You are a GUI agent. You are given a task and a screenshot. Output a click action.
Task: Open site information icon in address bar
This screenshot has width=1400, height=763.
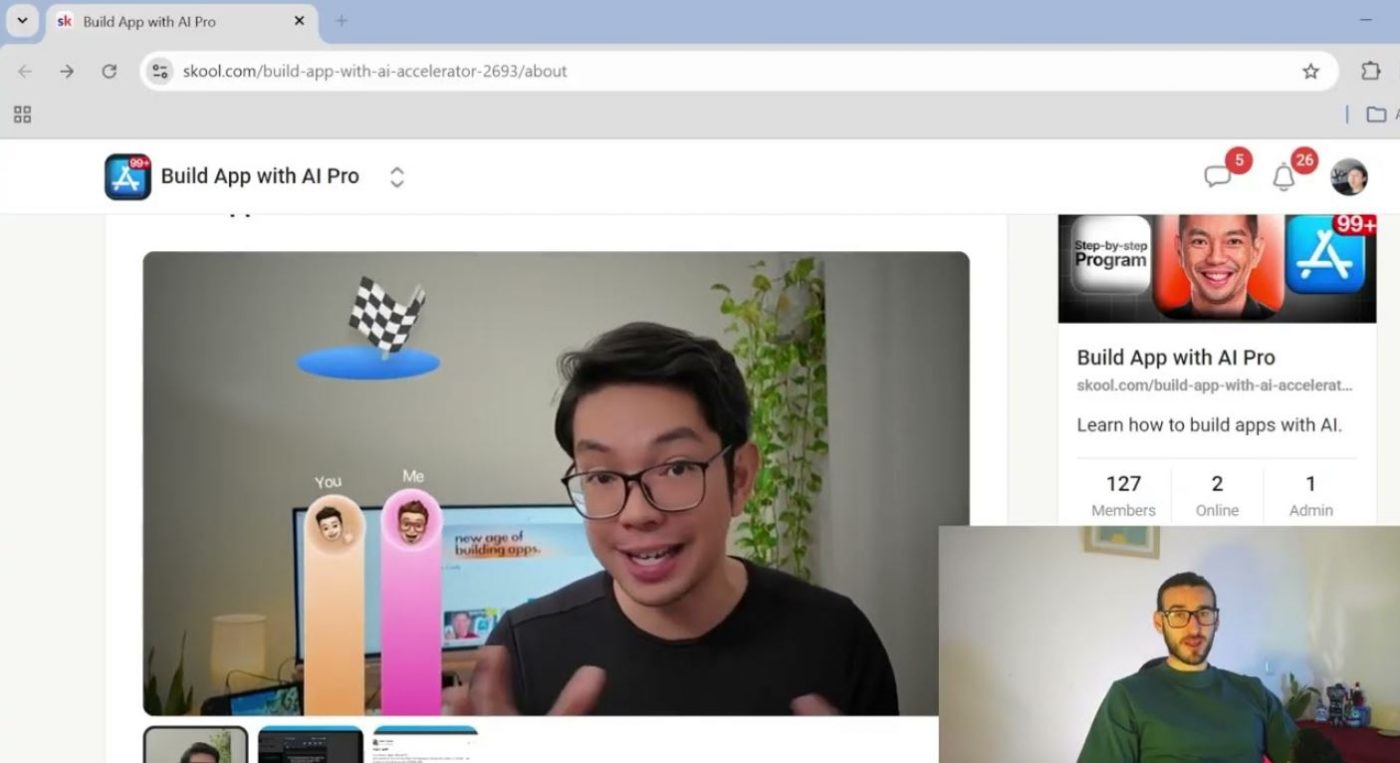point(160,71)
